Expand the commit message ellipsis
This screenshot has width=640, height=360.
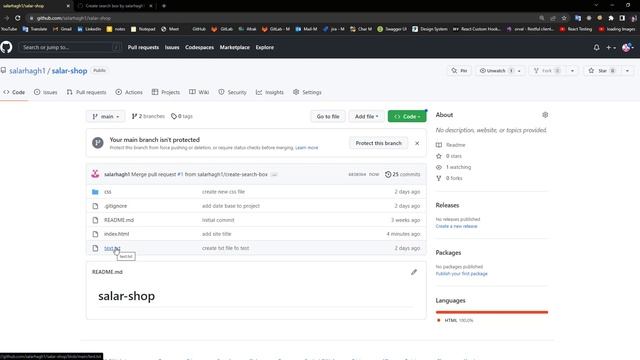(274, 175)
